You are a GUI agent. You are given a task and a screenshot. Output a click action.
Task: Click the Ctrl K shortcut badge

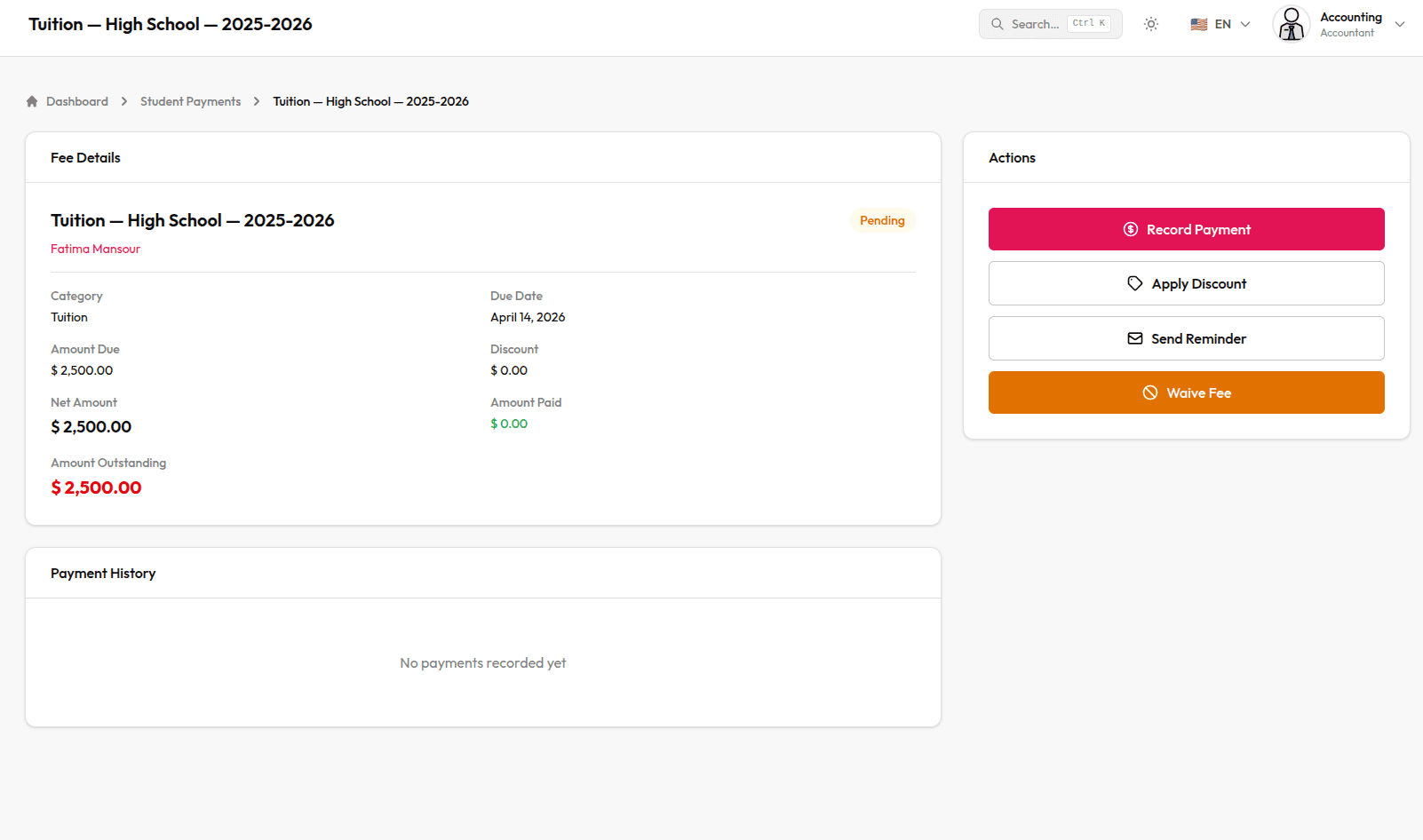(1089, 24)
